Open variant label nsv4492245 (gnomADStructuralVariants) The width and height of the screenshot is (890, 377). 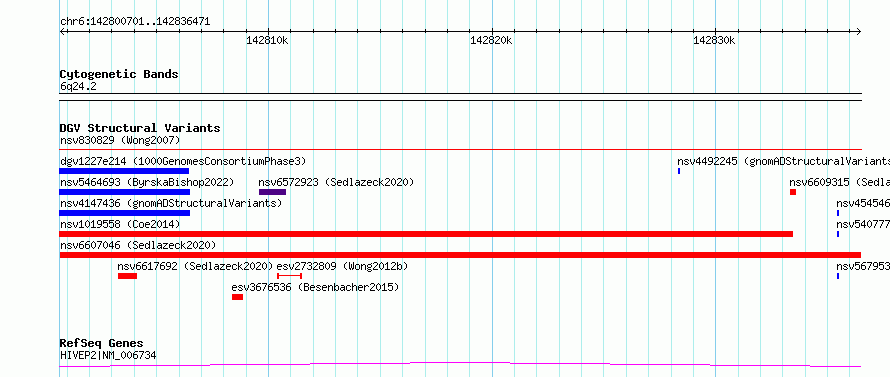(783, 161)
